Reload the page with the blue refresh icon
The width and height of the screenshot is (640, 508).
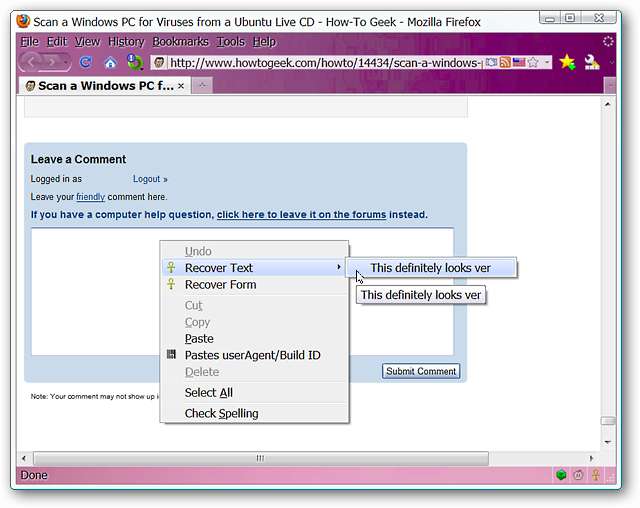click(x=86, y=62)
